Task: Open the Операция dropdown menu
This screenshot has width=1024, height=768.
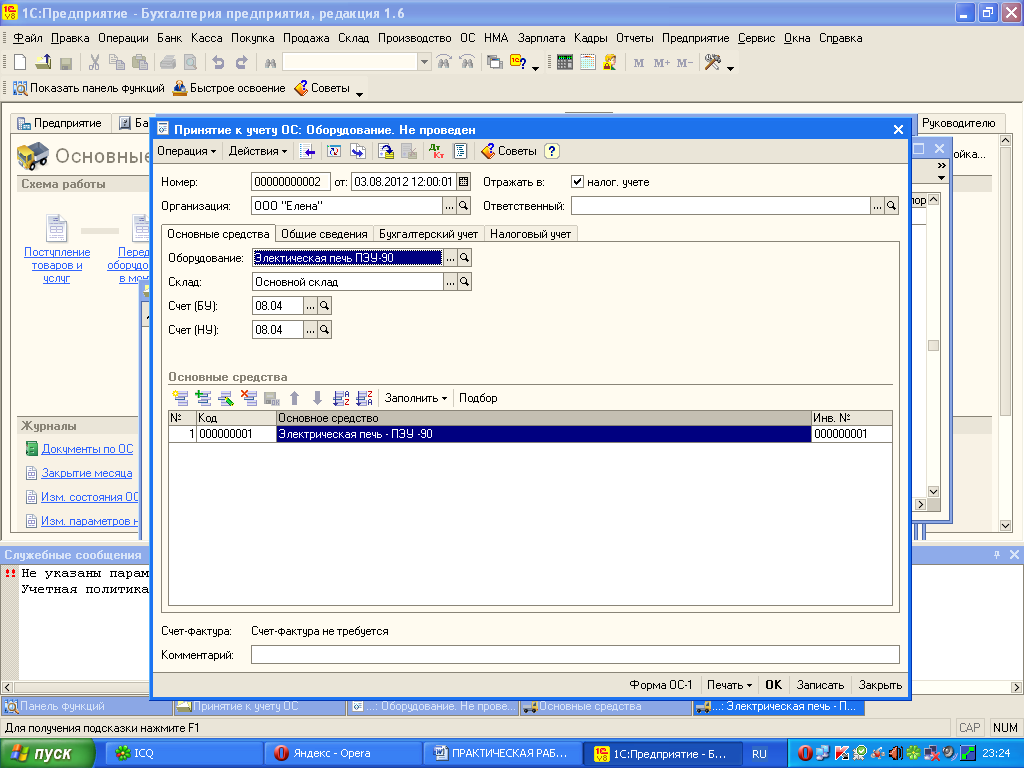Action: tap(186, 151)
